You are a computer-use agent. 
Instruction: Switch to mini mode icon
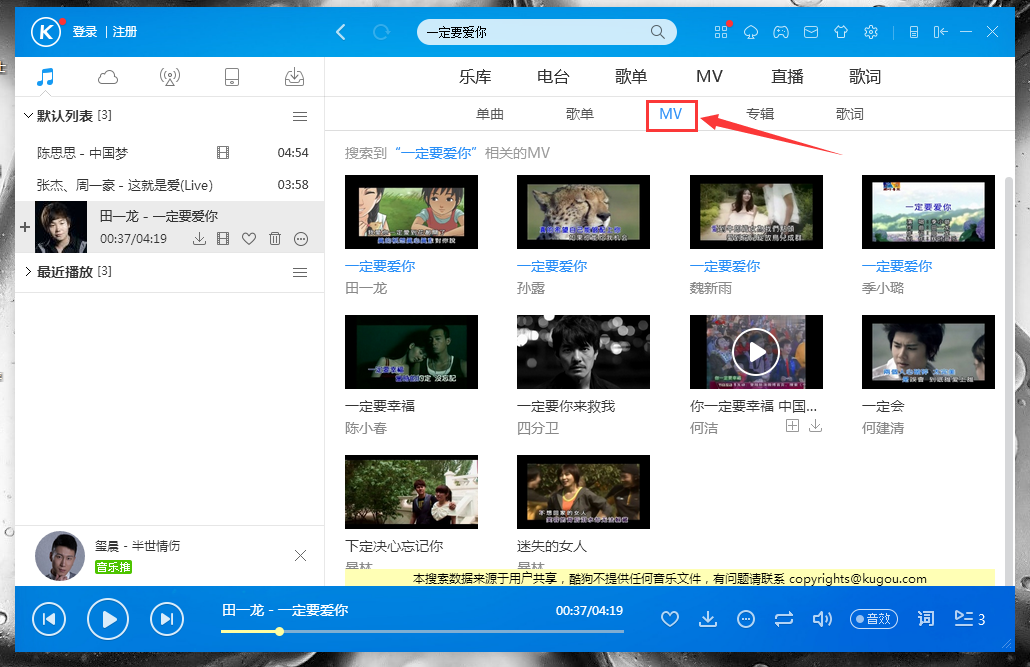click(x=940, y=32)
